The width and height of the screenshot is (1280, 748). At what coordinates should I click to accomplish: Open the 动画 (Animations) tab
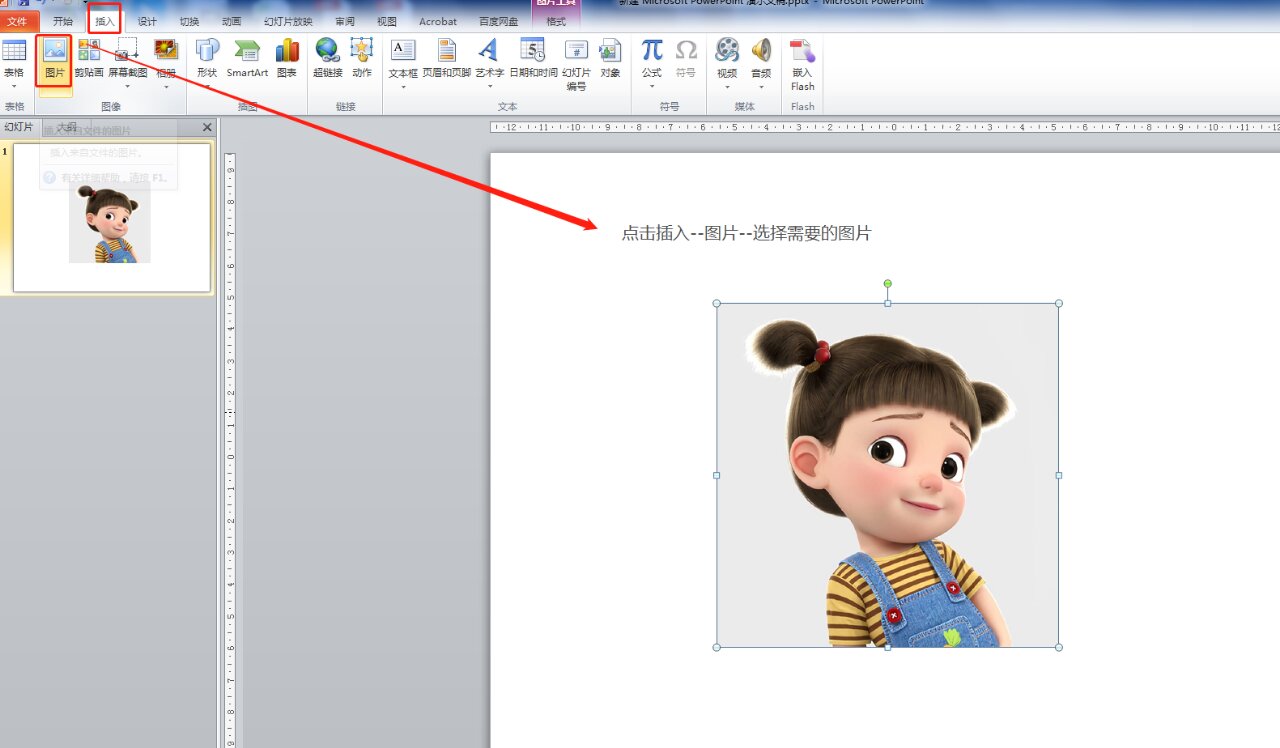(x=231, y=21)
